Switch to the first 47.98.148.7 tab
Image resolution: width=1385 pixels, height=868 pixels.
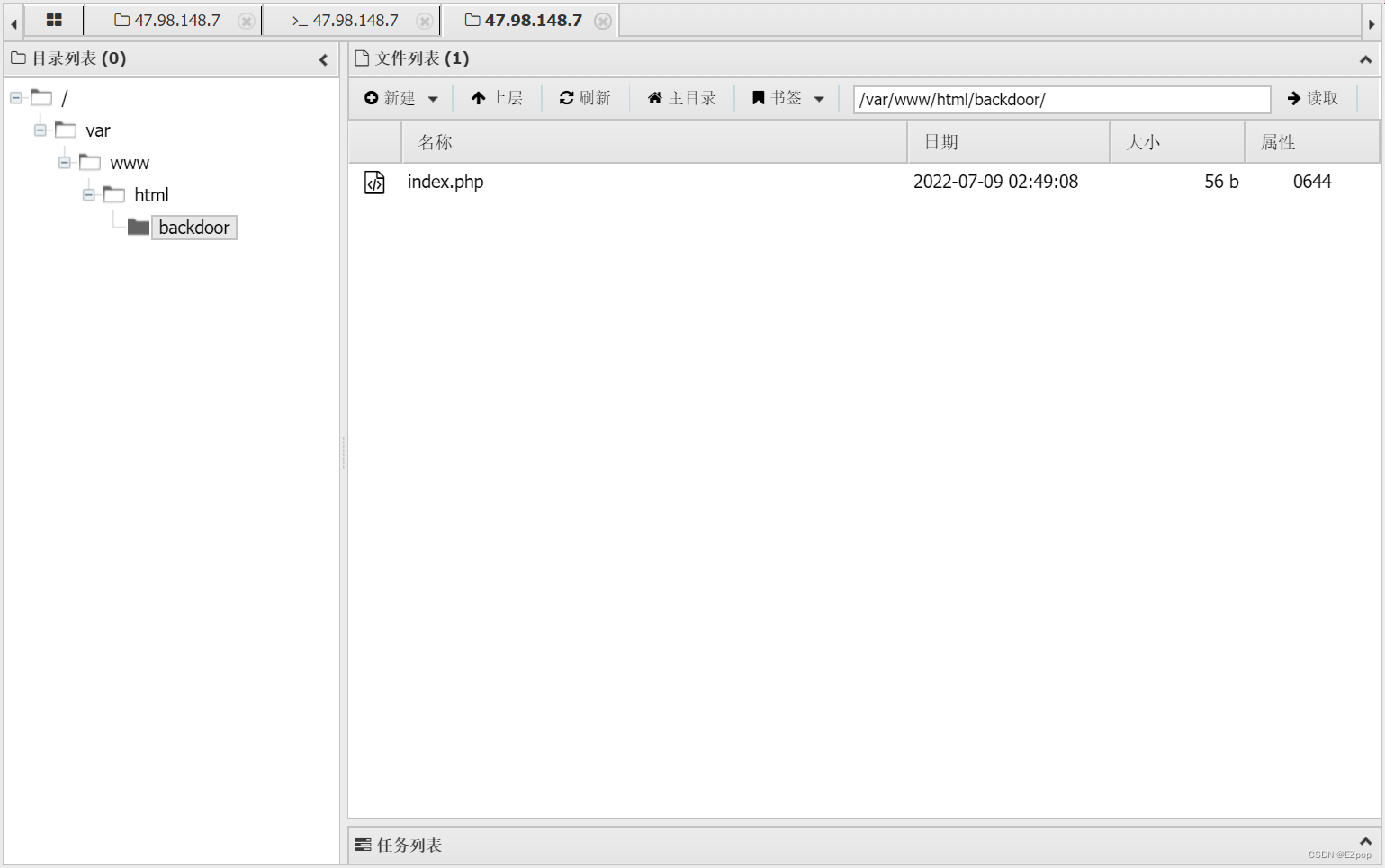[174, 19]
